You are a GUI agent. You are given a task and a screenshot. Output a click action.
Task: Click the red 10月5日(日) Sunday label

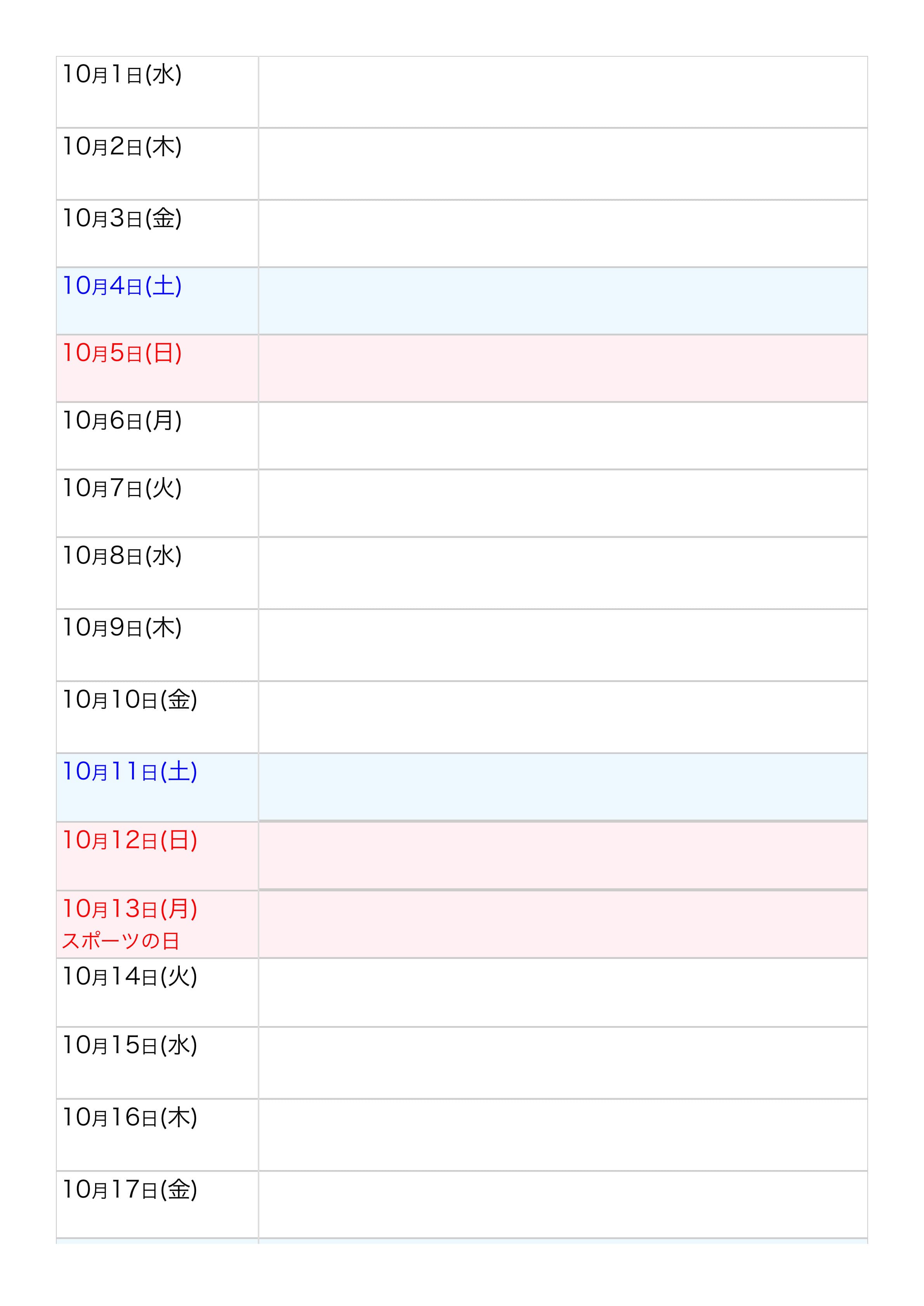pyautogui.click(x=122, y=353)
